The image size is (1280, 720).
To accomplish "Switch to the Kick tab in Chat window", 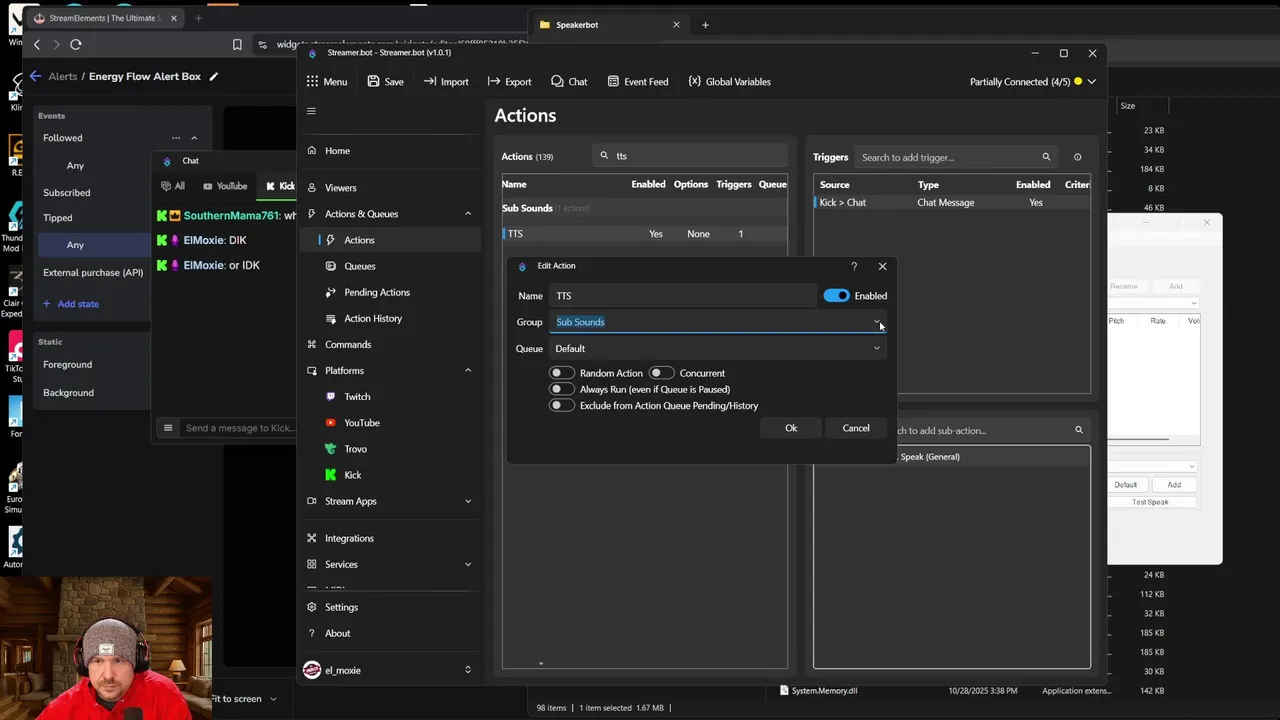I will [x=280, y=186].
